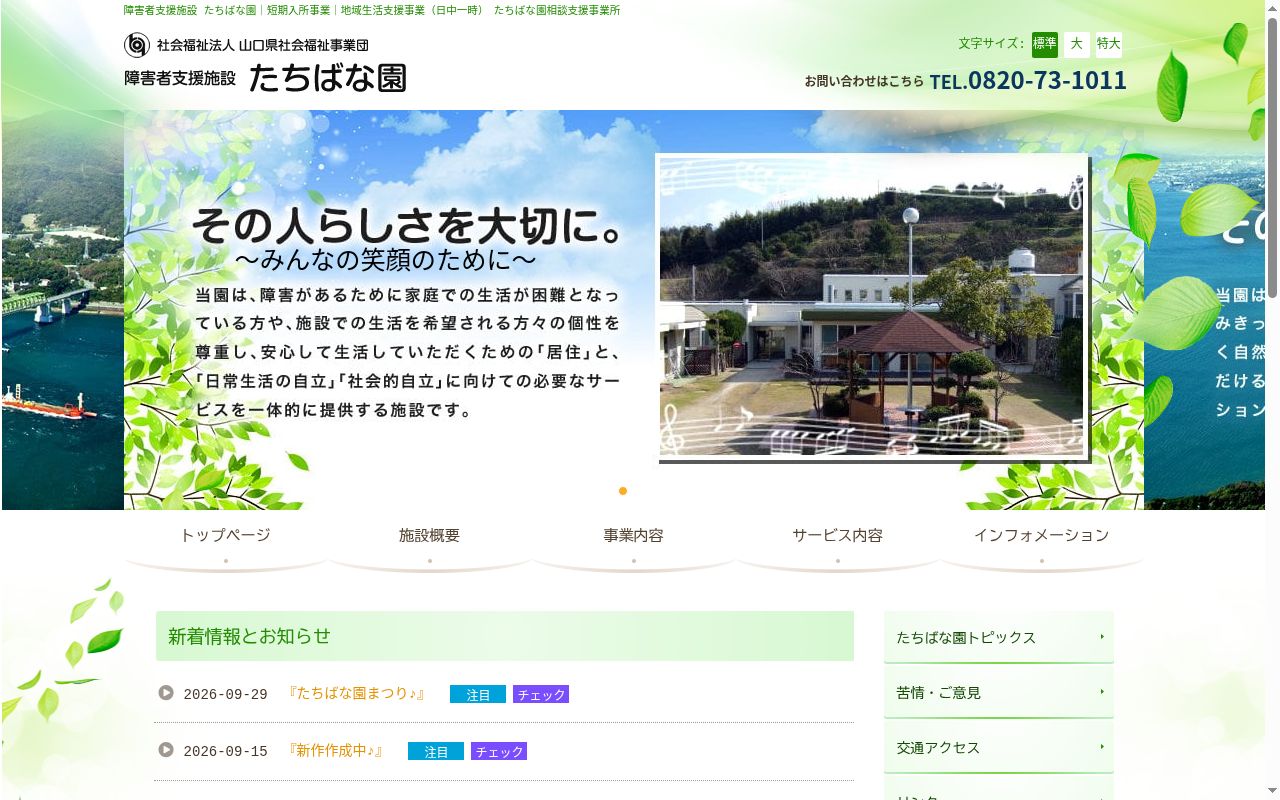Set font size to 特大

[1109, 44]
